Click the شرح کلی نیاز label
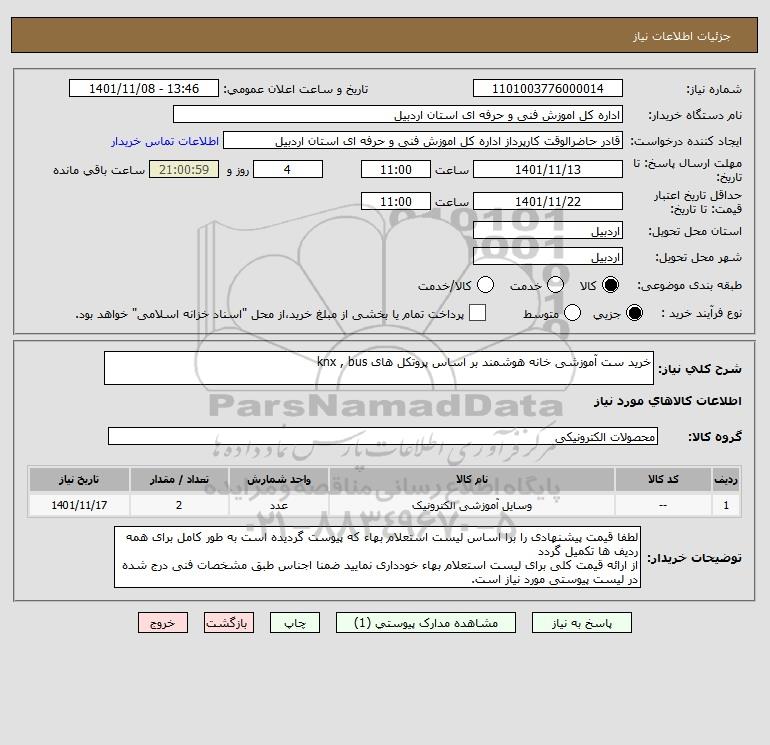The image size is (770, 745). tap(700, 369)
